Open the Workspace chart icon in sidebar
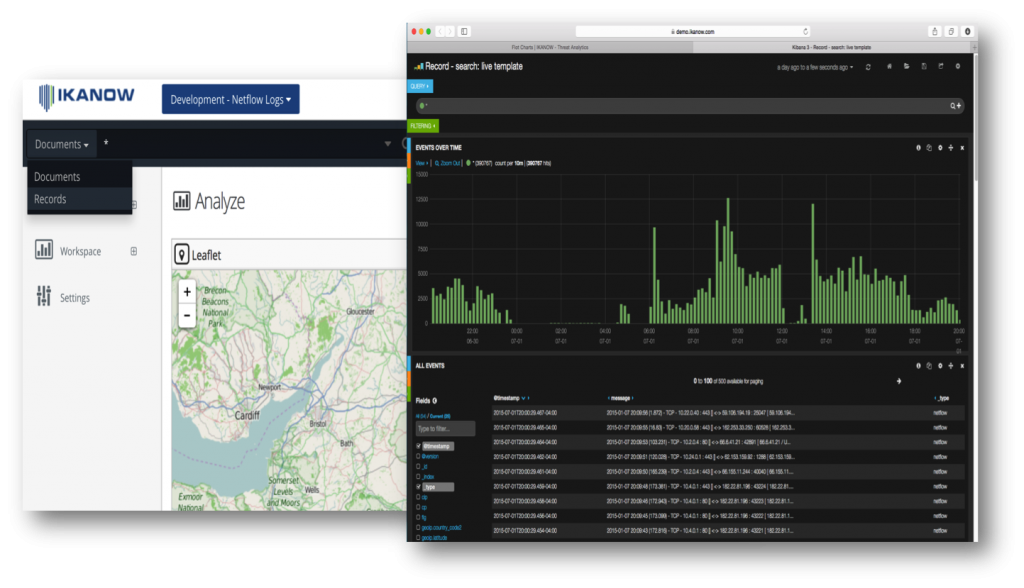The width and height of the screenshot is (1024, 588). point(44,250)
